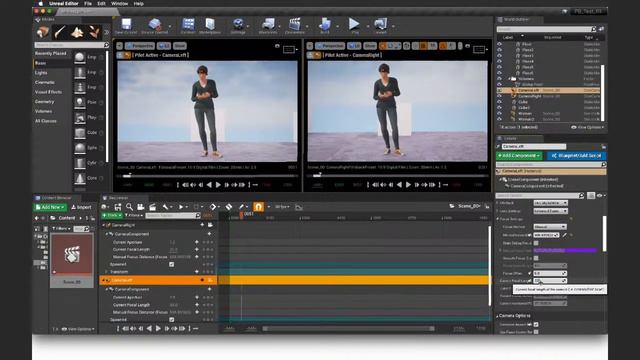Toggle the Spawned checkbox under CameraRight
This screenshot has width=640, height=360.
pyautogui.click(x=171, y=264)
